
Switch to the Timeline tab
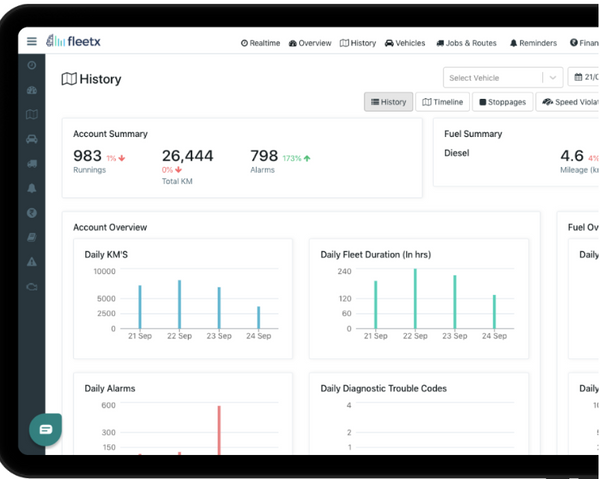441,102
